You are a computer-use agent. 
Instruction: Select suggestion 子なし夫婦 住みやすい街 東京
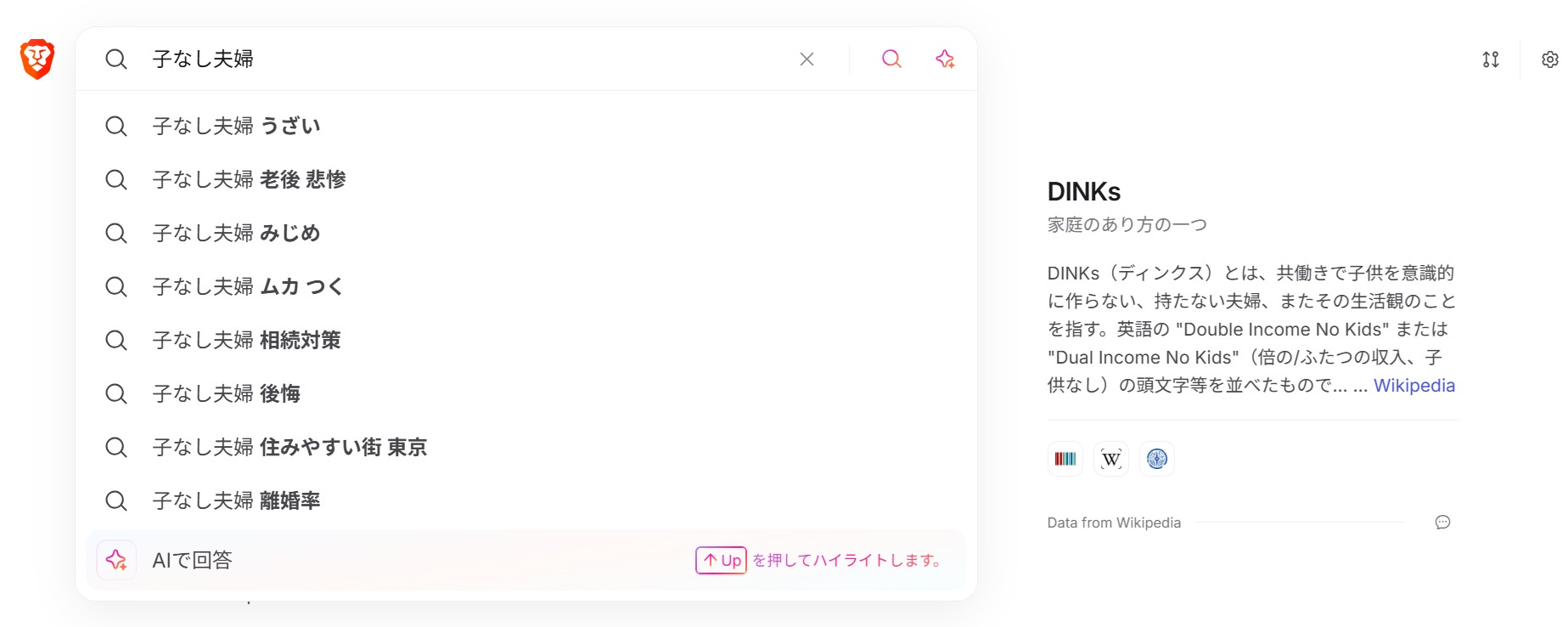pyautogui.click(x=289, y=448)
